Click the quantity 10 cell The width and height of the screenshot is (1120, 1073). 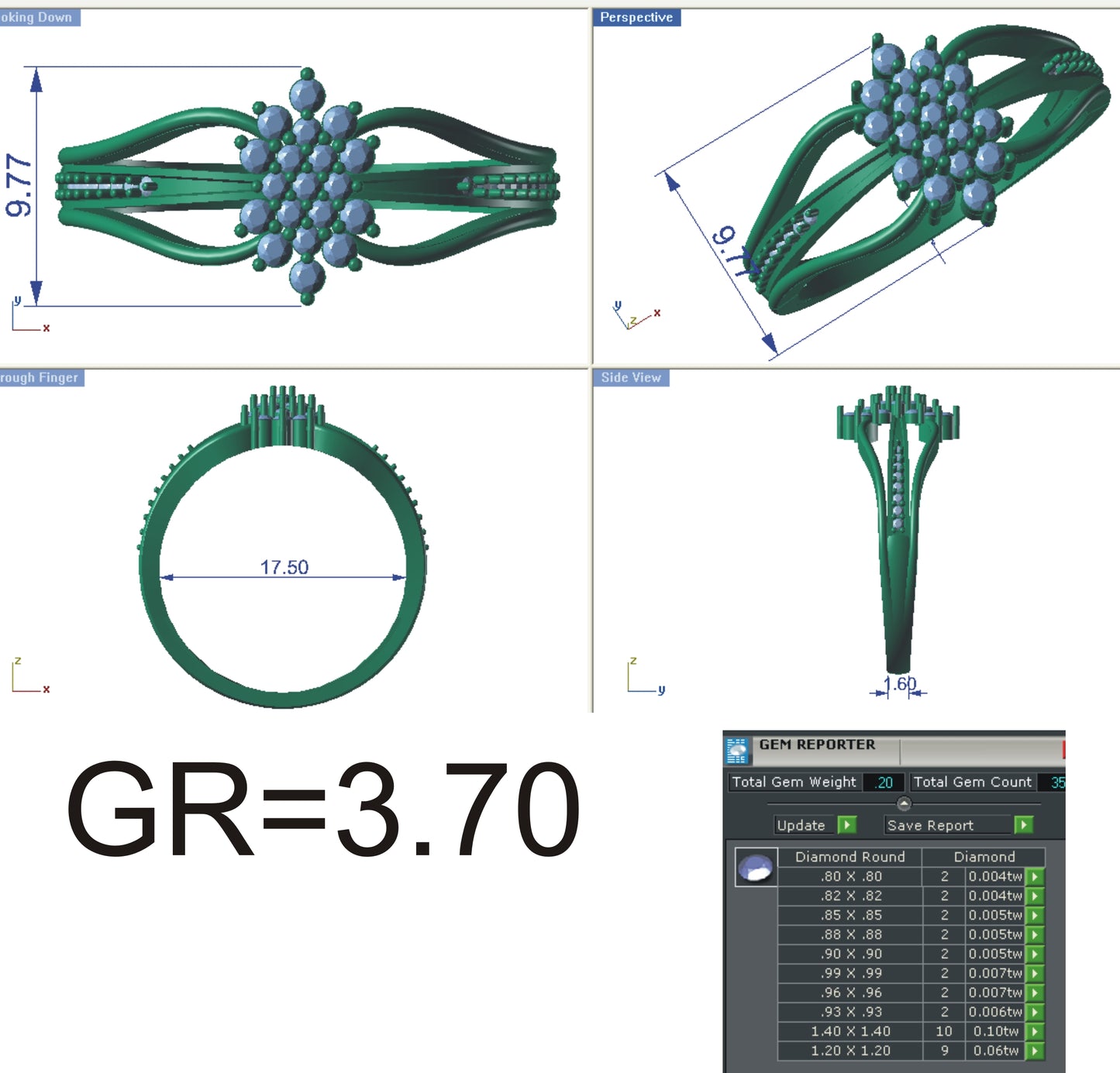point(944,1031)
